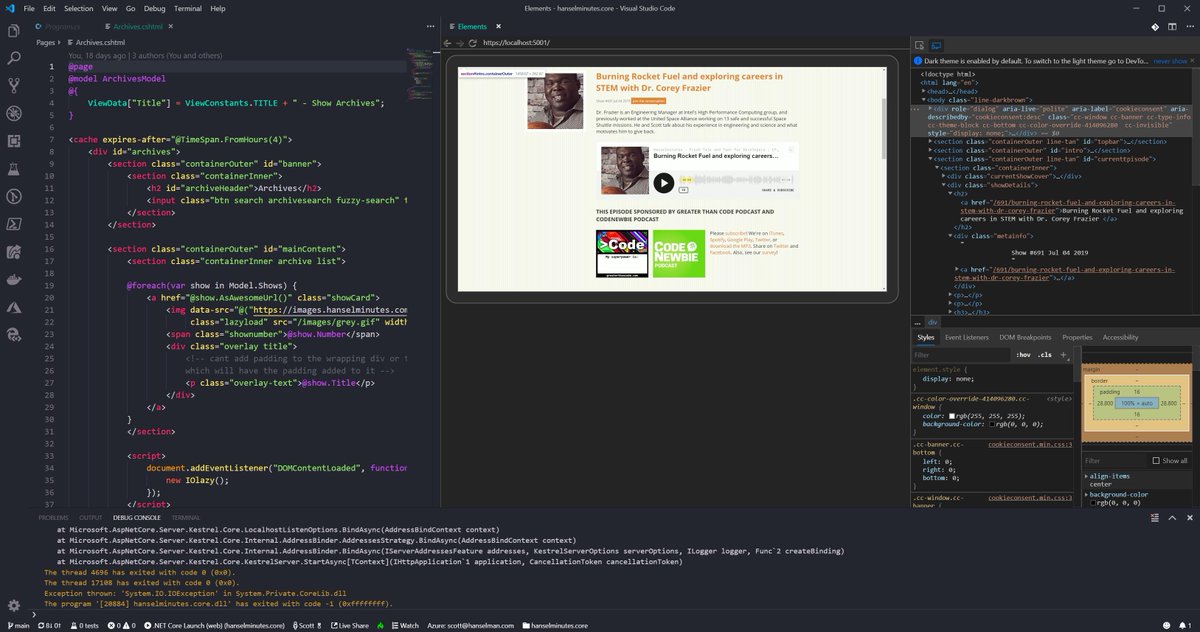The width and height of the screenshot is (1200, 632).
Task: Open the Search view in the activity bar
Action: click(x=13, y=57)
